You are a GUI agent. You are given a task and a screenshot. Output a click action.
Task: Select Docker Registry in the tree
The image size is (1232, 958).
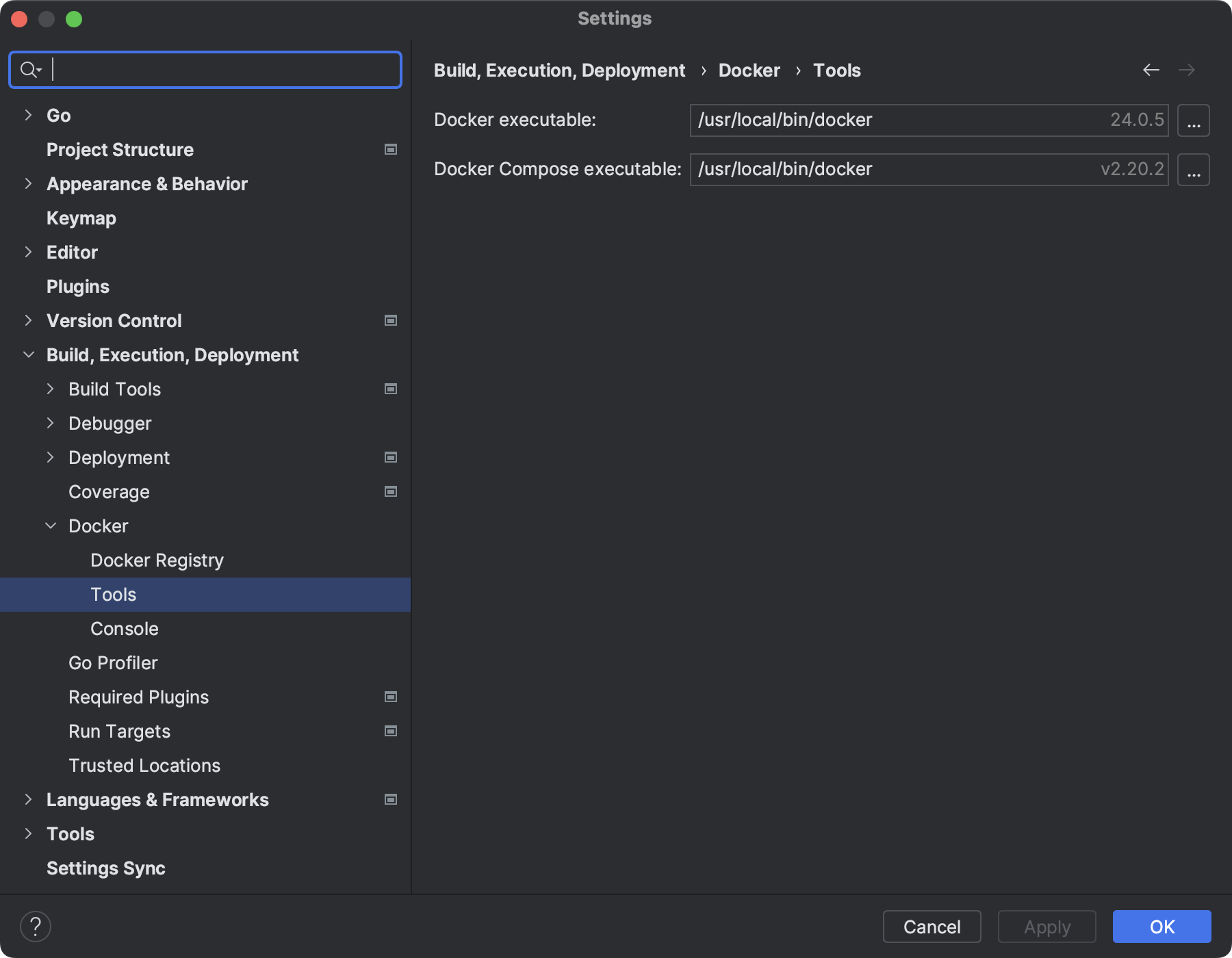[157, 560]
